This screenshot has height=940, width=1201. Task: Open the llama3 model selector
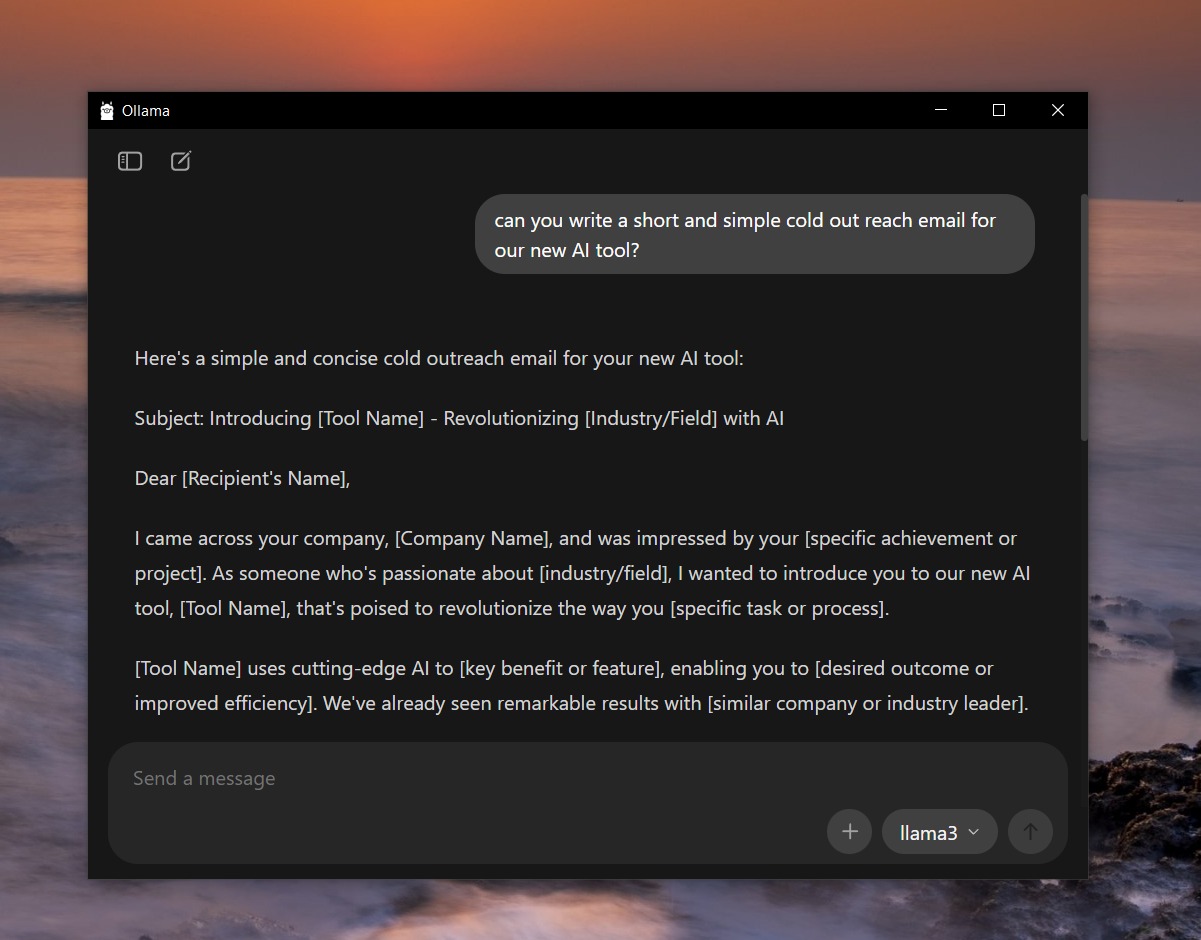click(x=940, y=831)
